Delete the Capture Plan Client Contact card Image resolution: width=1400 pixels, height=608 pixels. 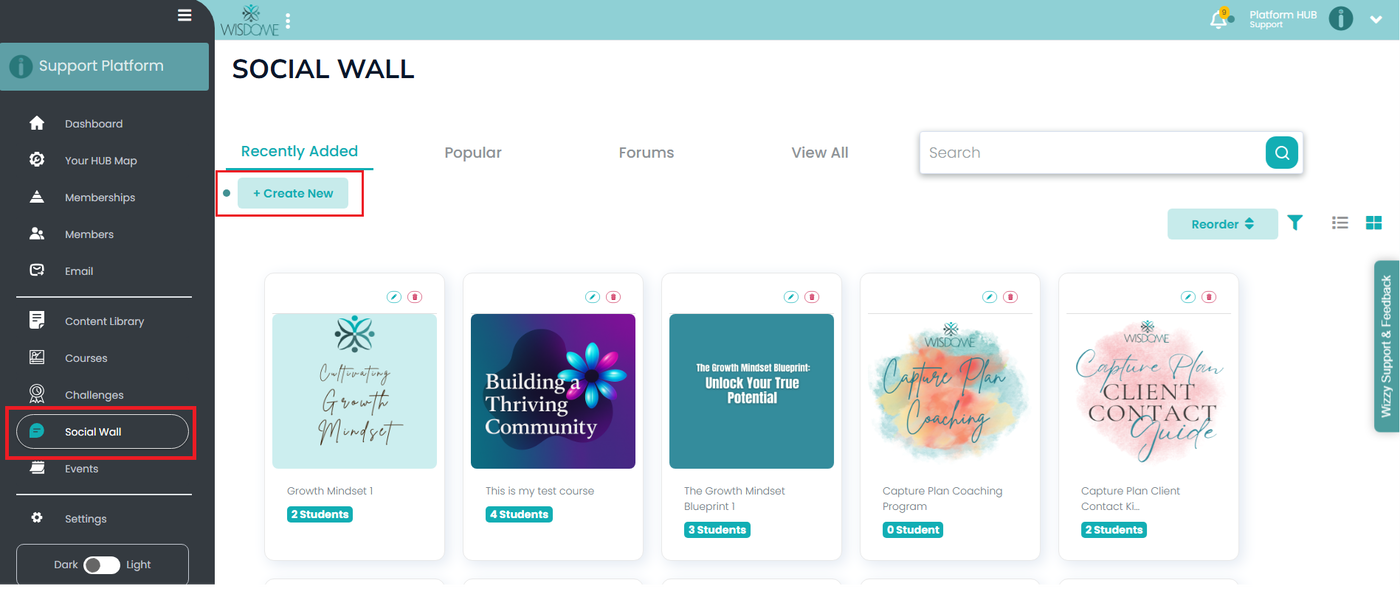(1209, 297)
